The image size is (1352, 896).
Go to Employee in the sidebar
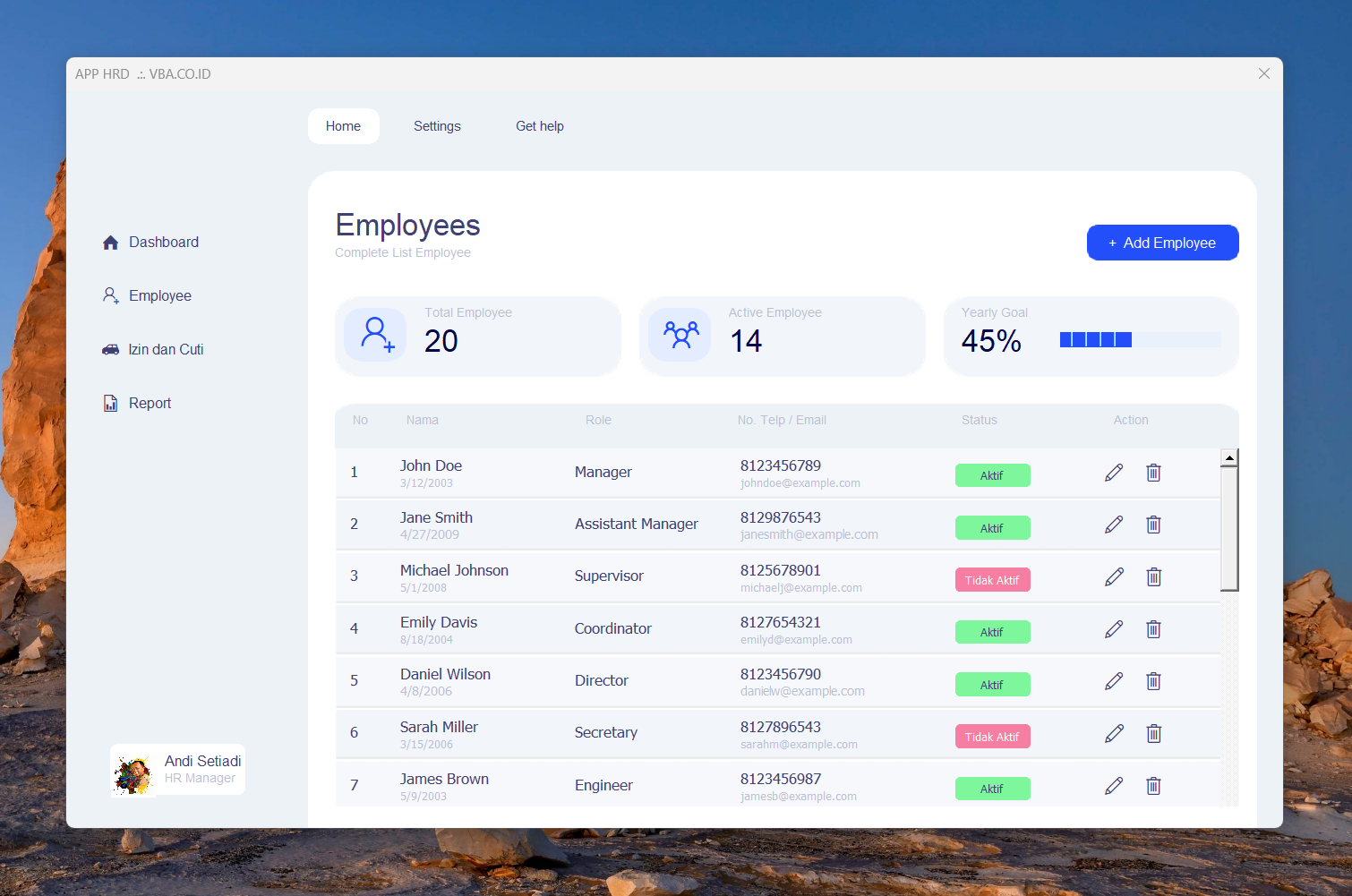[159, 296]
